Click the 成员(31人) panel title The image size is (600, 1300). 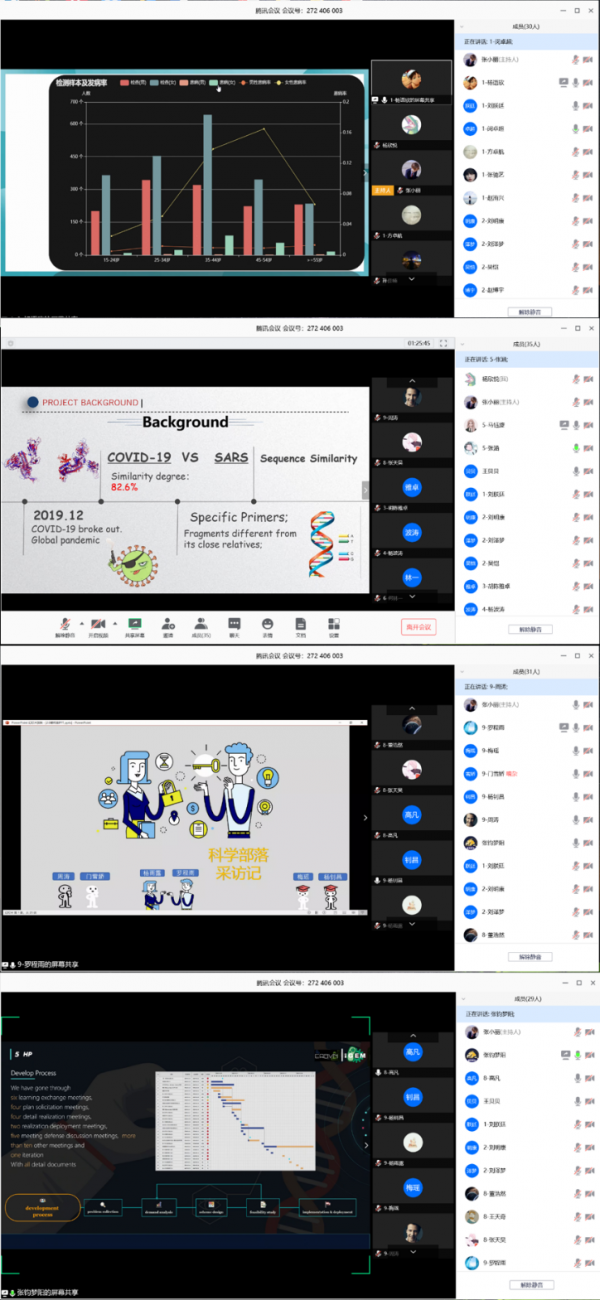tap(528, 670)
